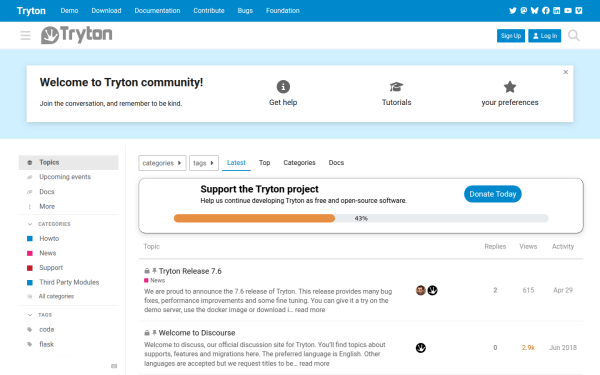600x375 pixels.
Task: Open the Mastodon icon link
Action: [x=524, y=11]
